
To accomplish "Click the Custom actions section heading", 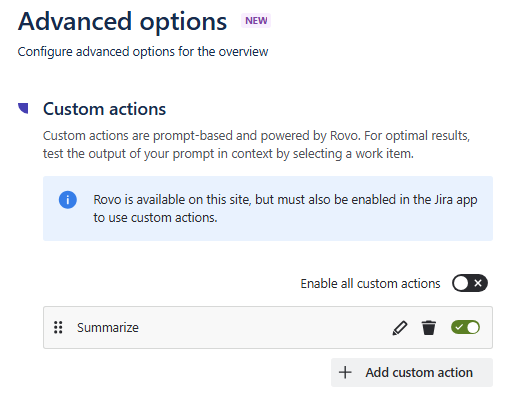I will [x=104, y=109].
